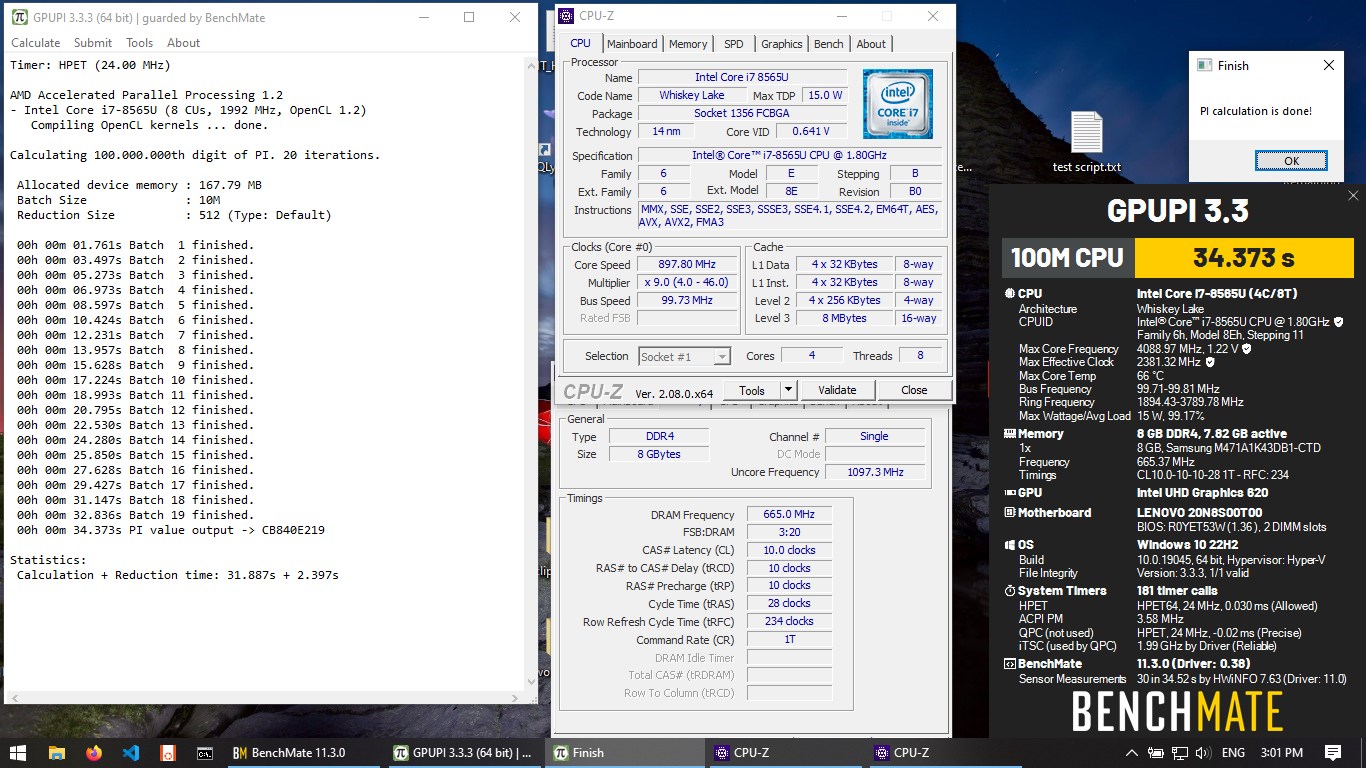The width and height of the screenshot is (1366, 768).
Task: Open the Tools dropdown arrow in CPU-Z
Action: tap(788, 390)
